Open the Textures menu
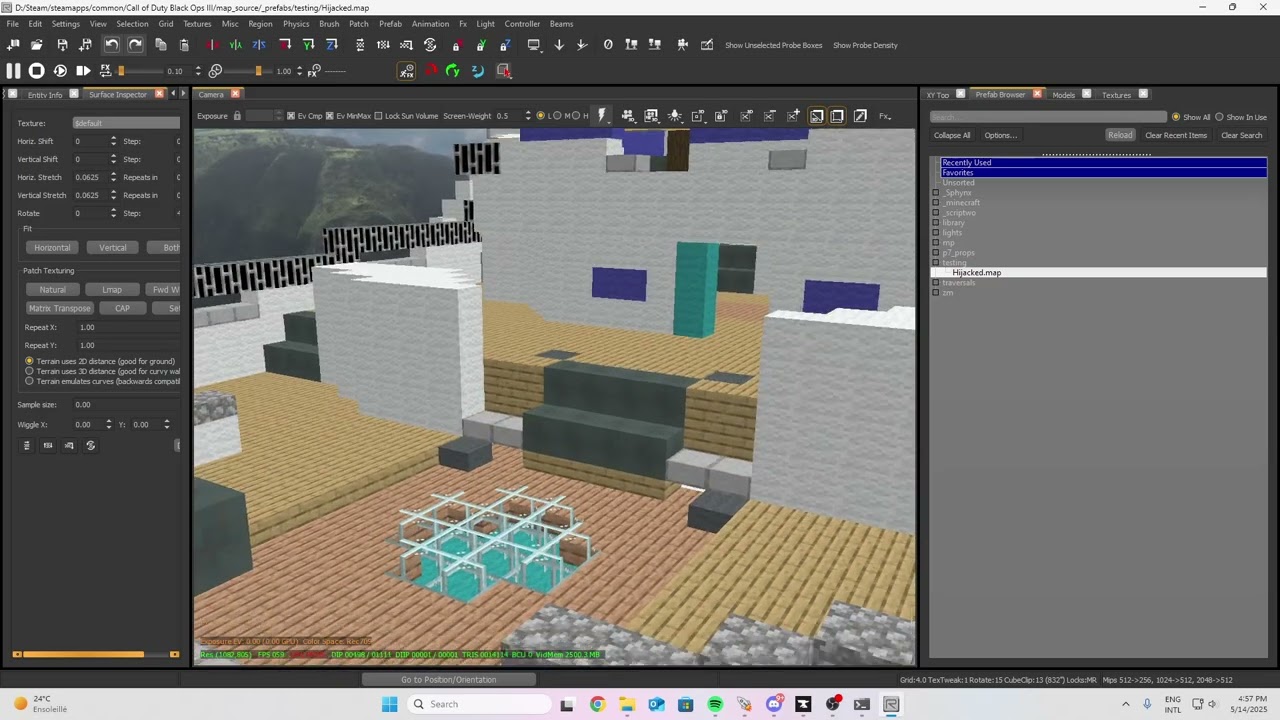 click(197, 23)
